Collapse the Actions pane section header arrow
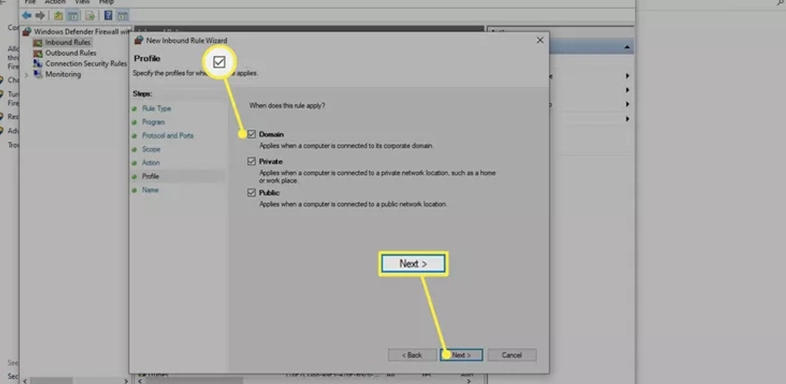 (x=627, y=47)
